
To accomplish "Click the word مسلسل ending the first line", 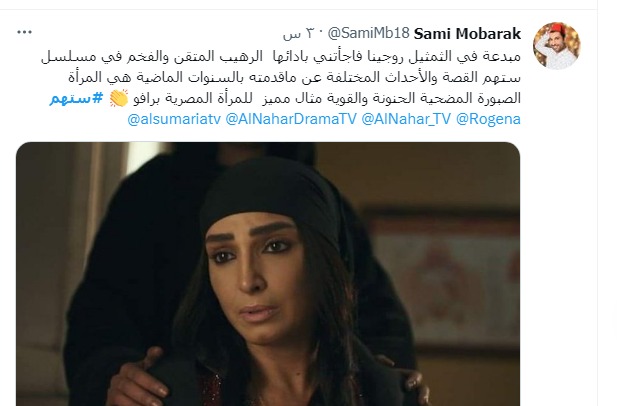I will pos(68,57).
